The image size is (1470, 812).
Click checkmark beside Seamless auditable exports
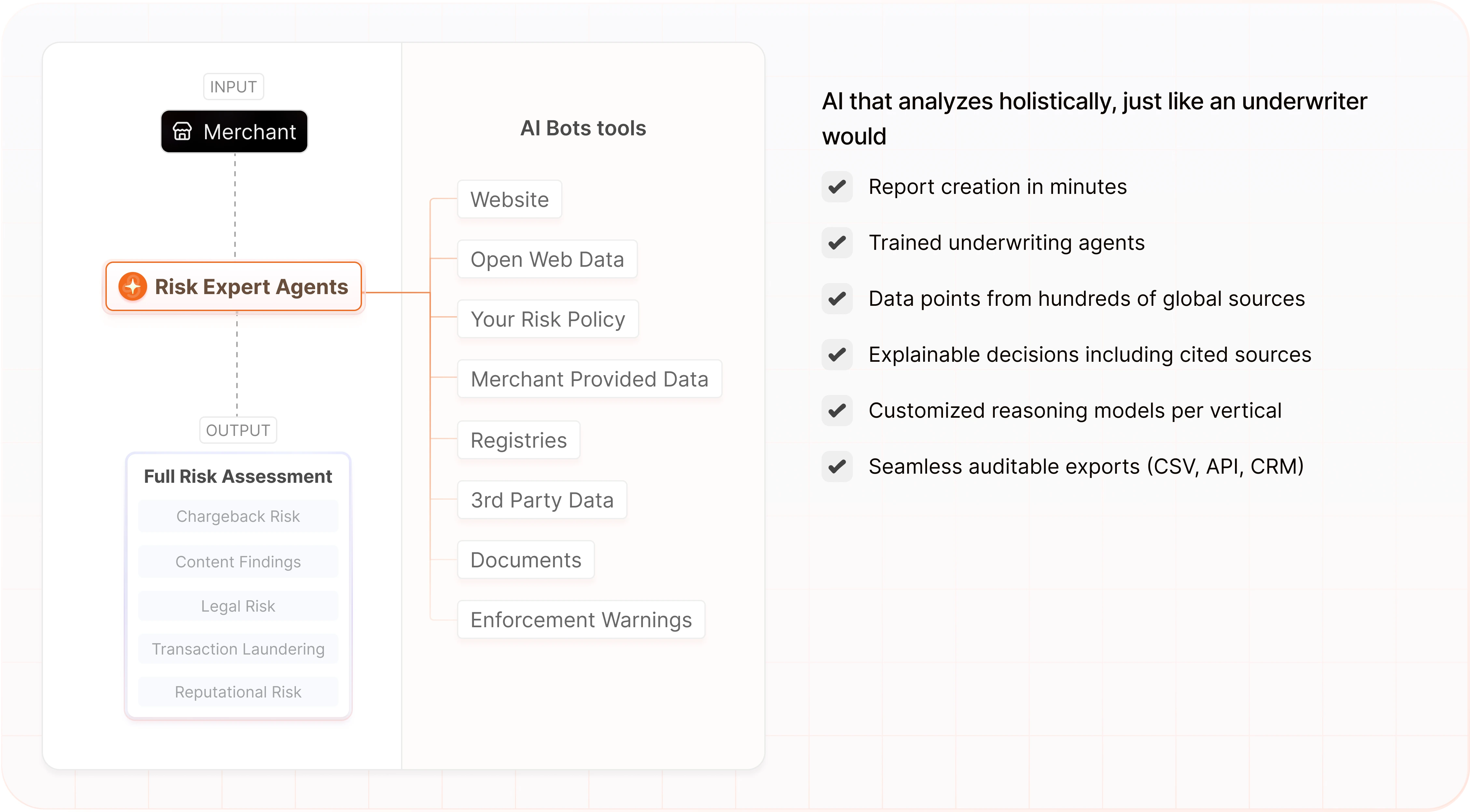837,466
